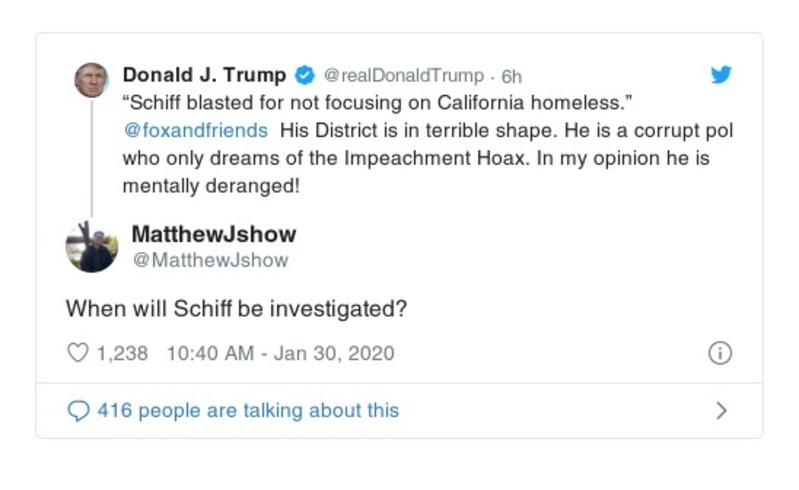Open the MatthewJshow profile avatar
Screen dimensions: 799x490
pyautogui.click(x=91, y=246)
